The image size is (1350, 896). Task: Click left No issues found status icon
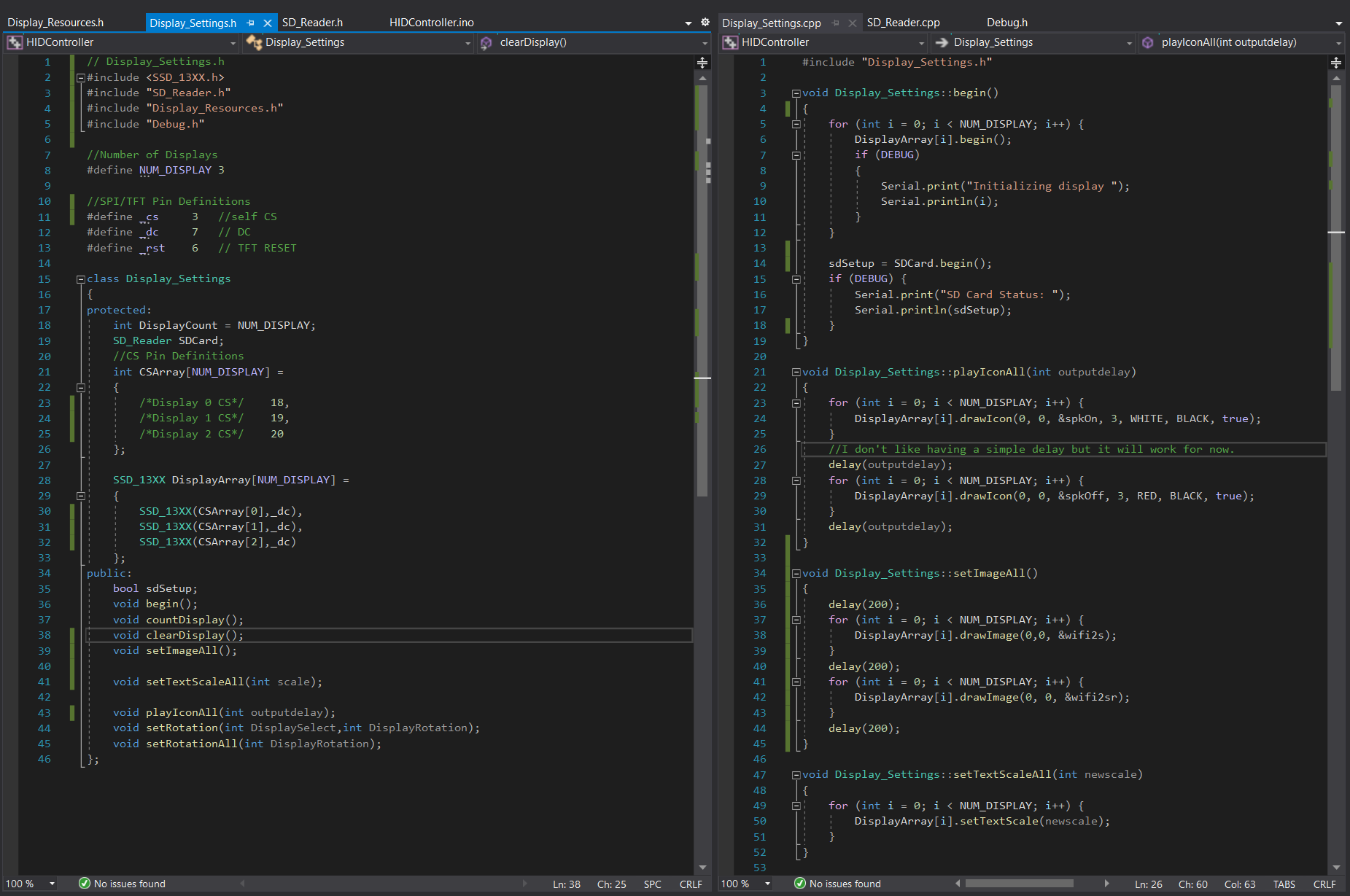tap(84, 884)
